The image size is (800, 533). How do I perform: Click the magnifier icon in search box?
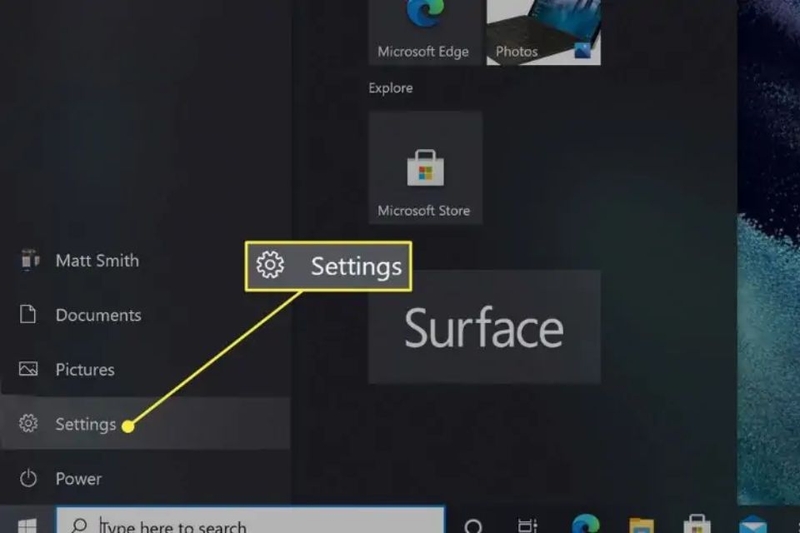click(79, 525)
